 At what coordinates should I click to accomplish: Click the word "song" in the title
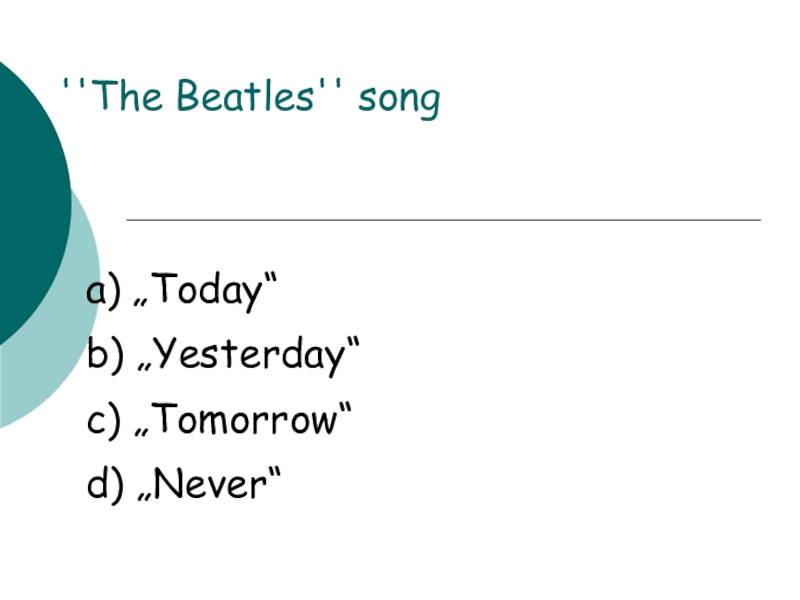coord(399,99)
